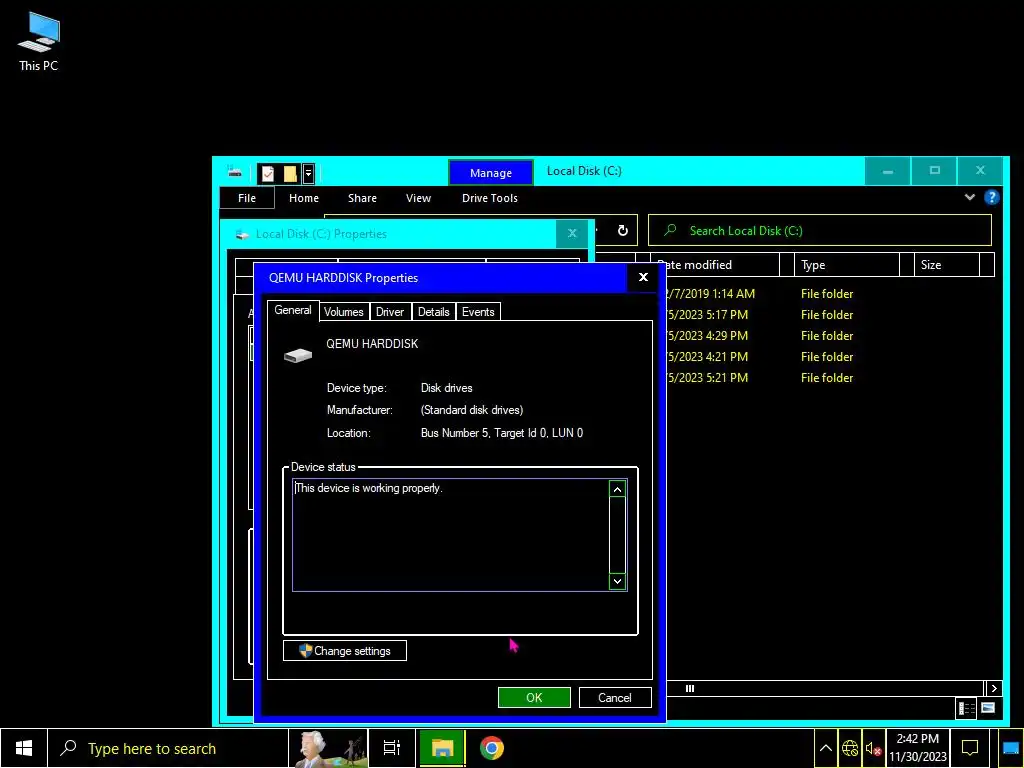
Task: Close the QEMU HARDDISK Properties dialog
Action: click(643, 278)
